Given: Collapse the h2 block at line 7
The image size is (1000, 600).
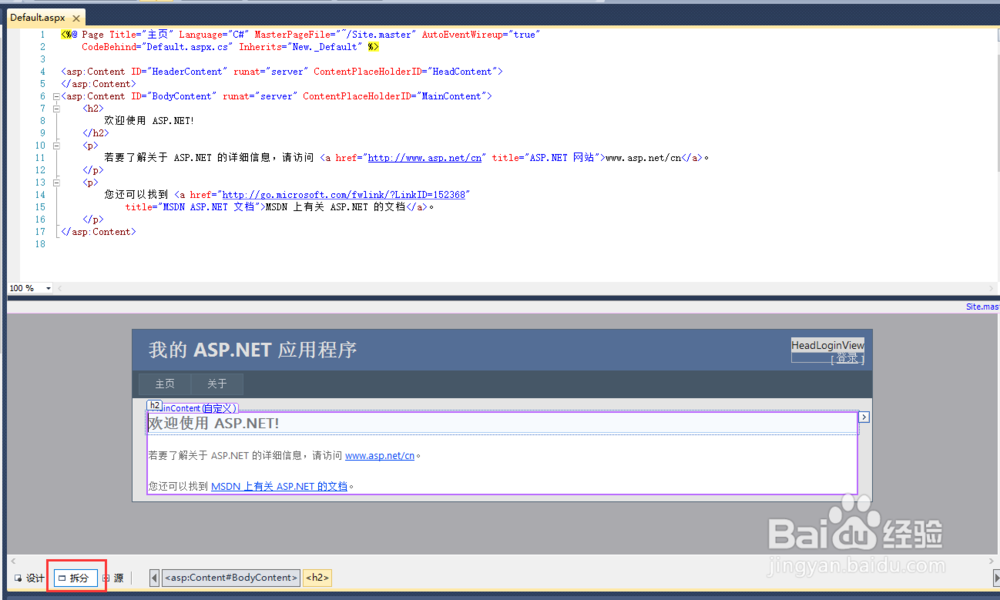Looking at the screenshot, I should 56,109.
